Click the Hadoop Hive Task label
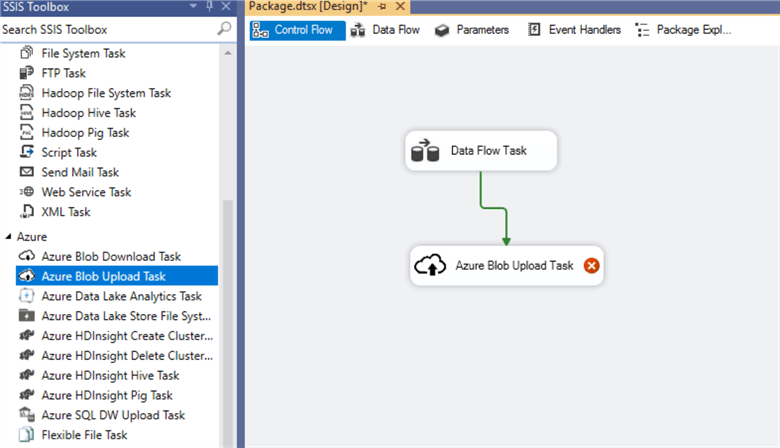The width and height of the screenshot is (780, 448). (89, 113)
